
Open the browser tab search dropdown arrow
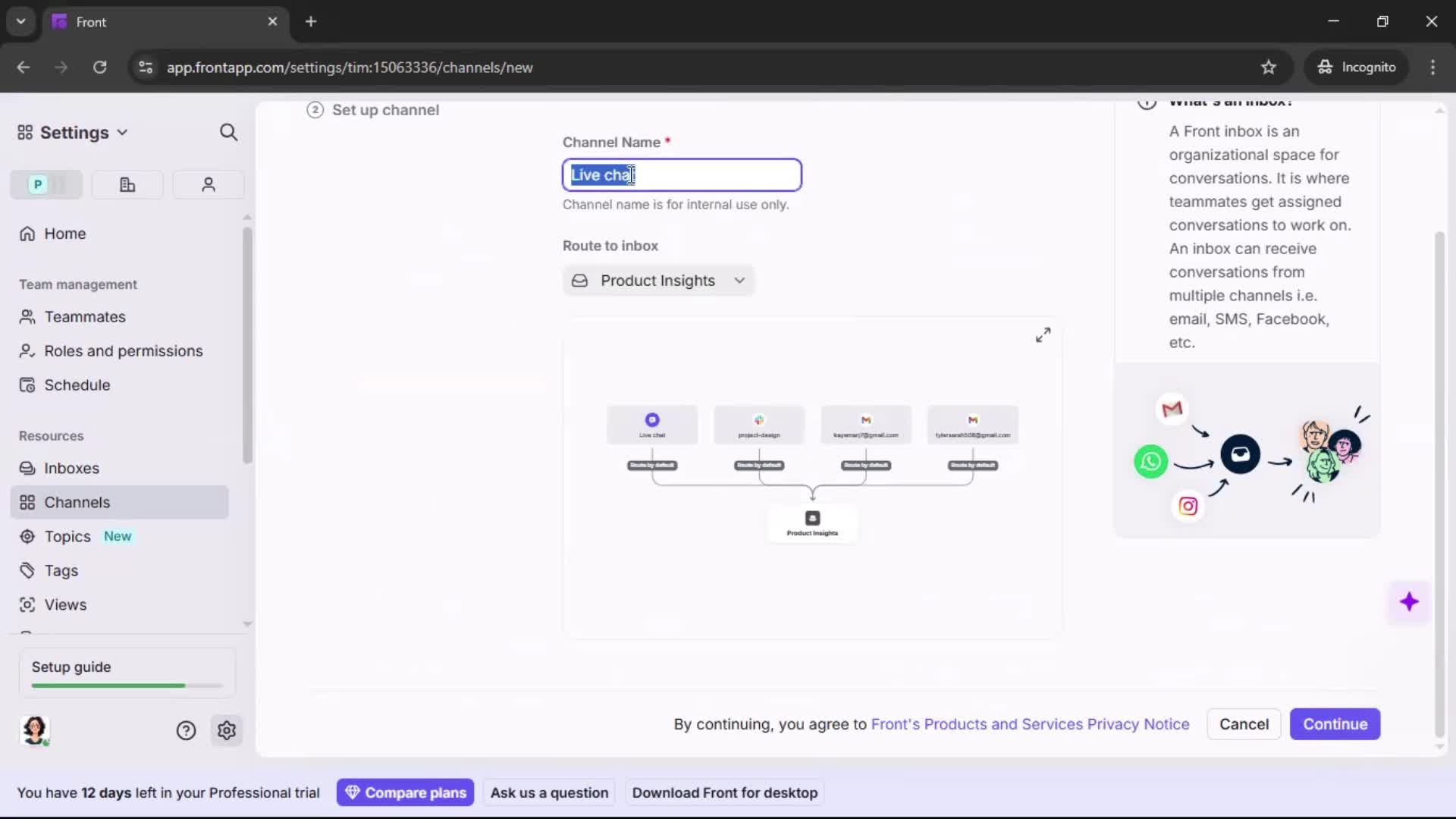pyautogui.click(x=20, y=21)
